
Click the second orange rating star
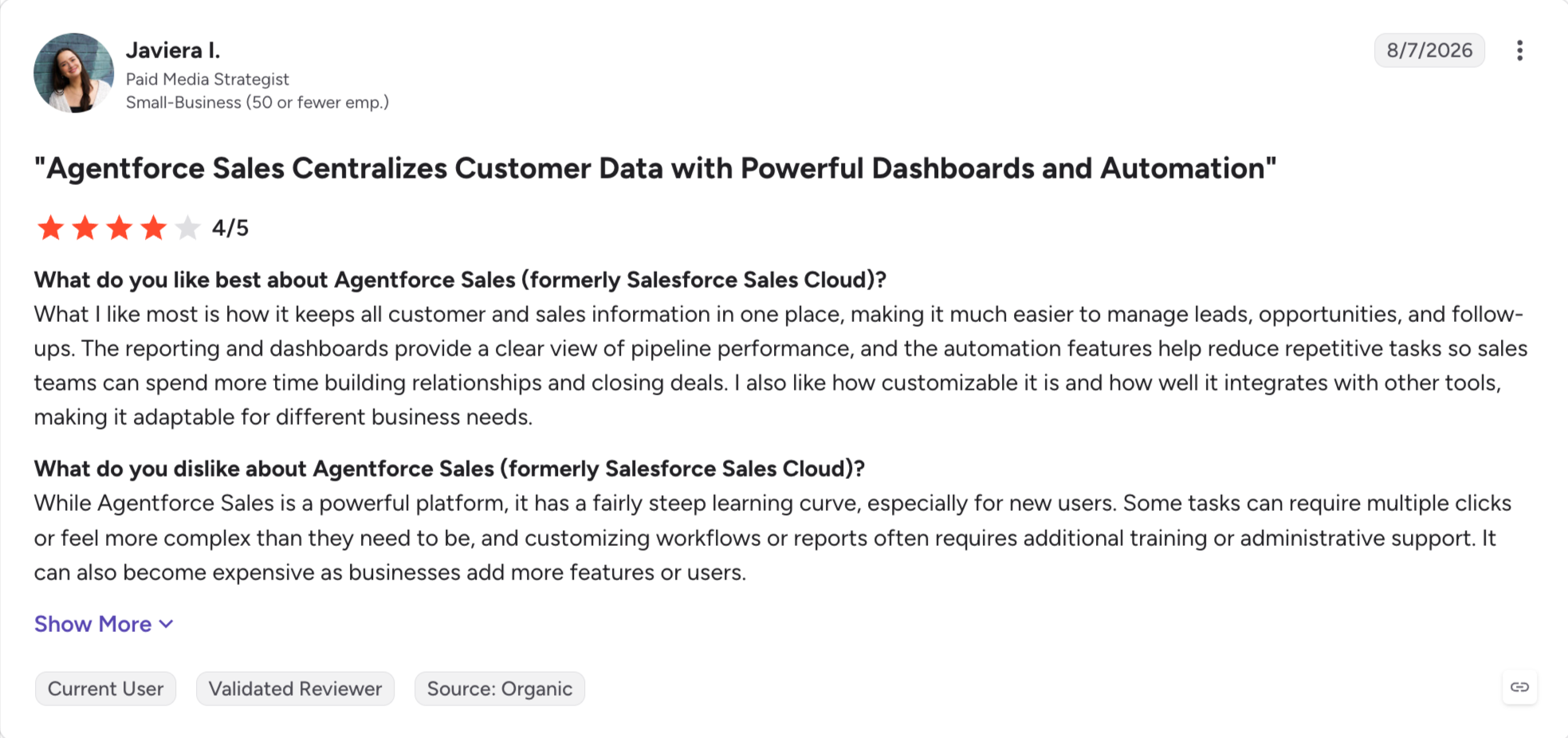point(84,228)
